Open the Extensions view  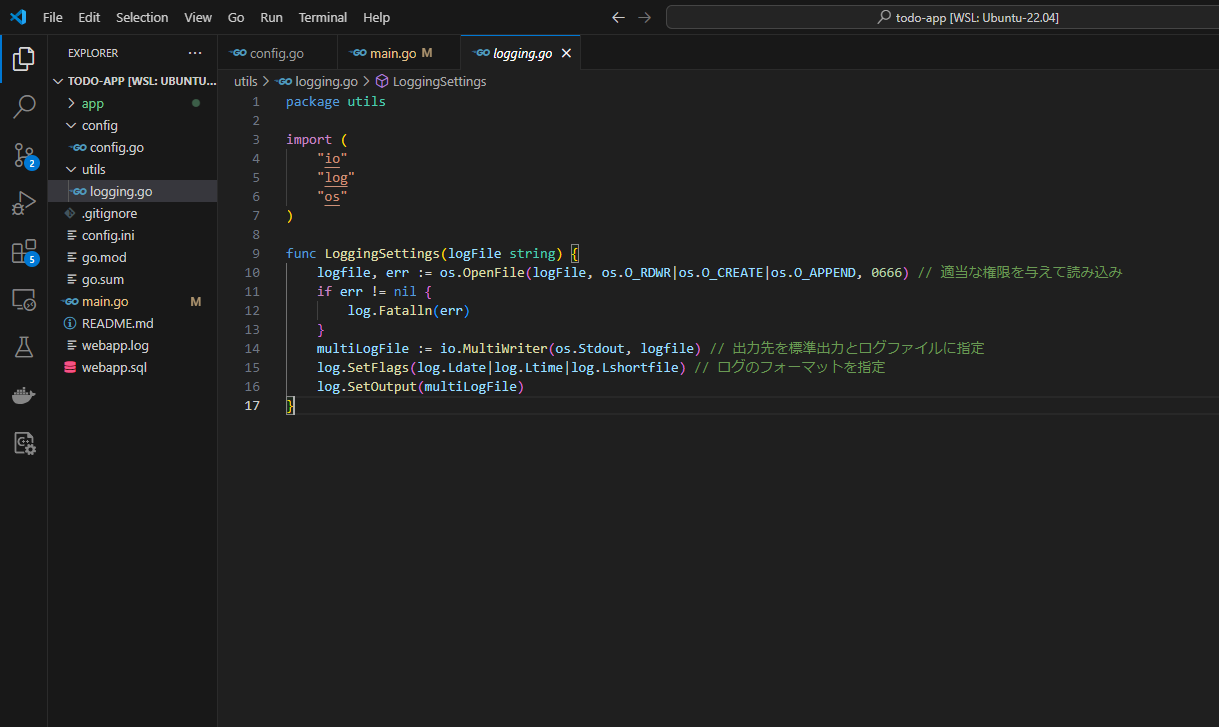(x=24, y=252)
